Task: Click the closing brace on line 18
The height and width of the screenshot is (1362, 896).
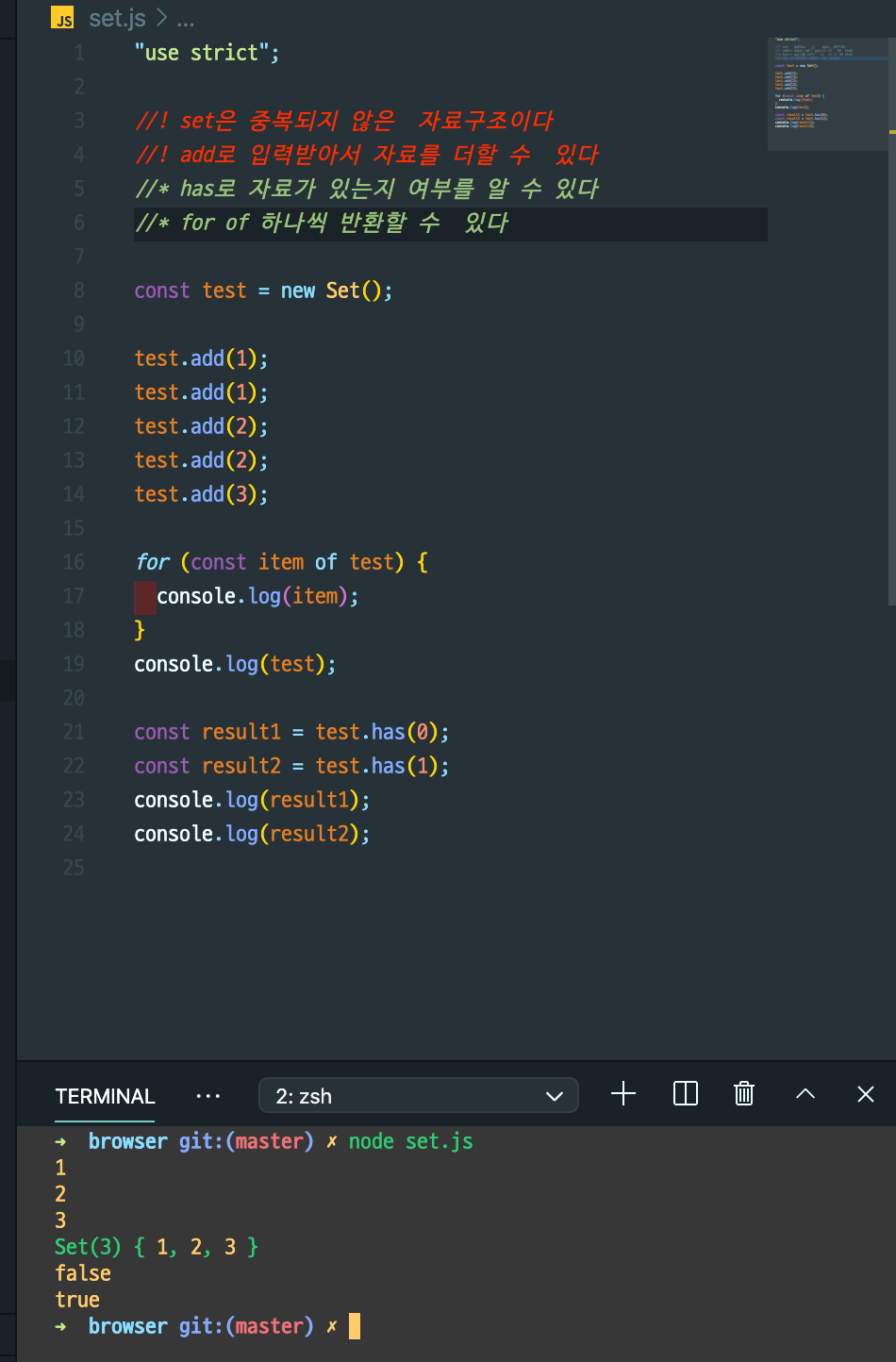Action: pyautogui.click(x=140, y=630)
